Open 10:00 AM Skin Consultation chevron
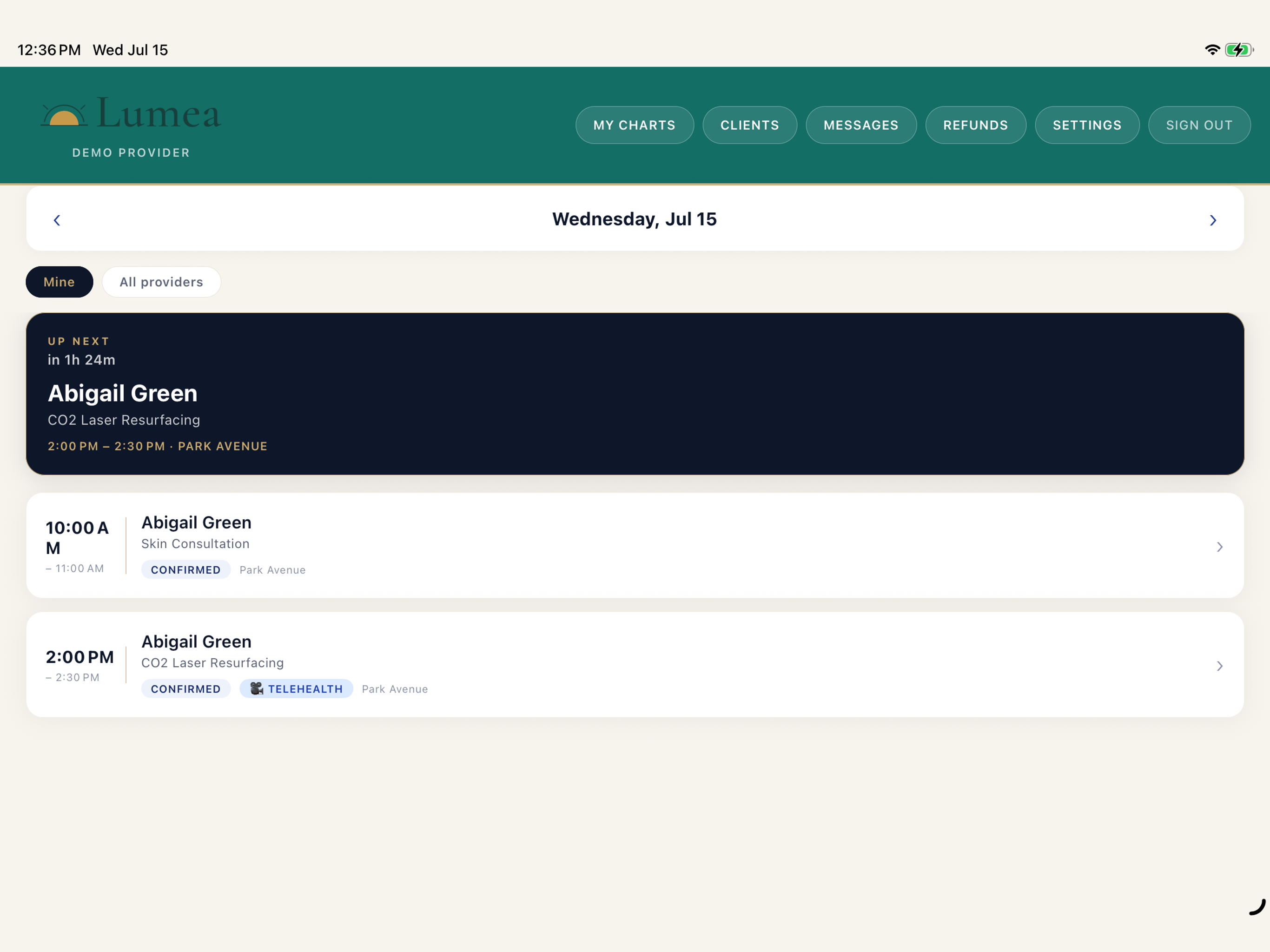Screen dimensions: 1270x952 click(x=1219, y=547)
